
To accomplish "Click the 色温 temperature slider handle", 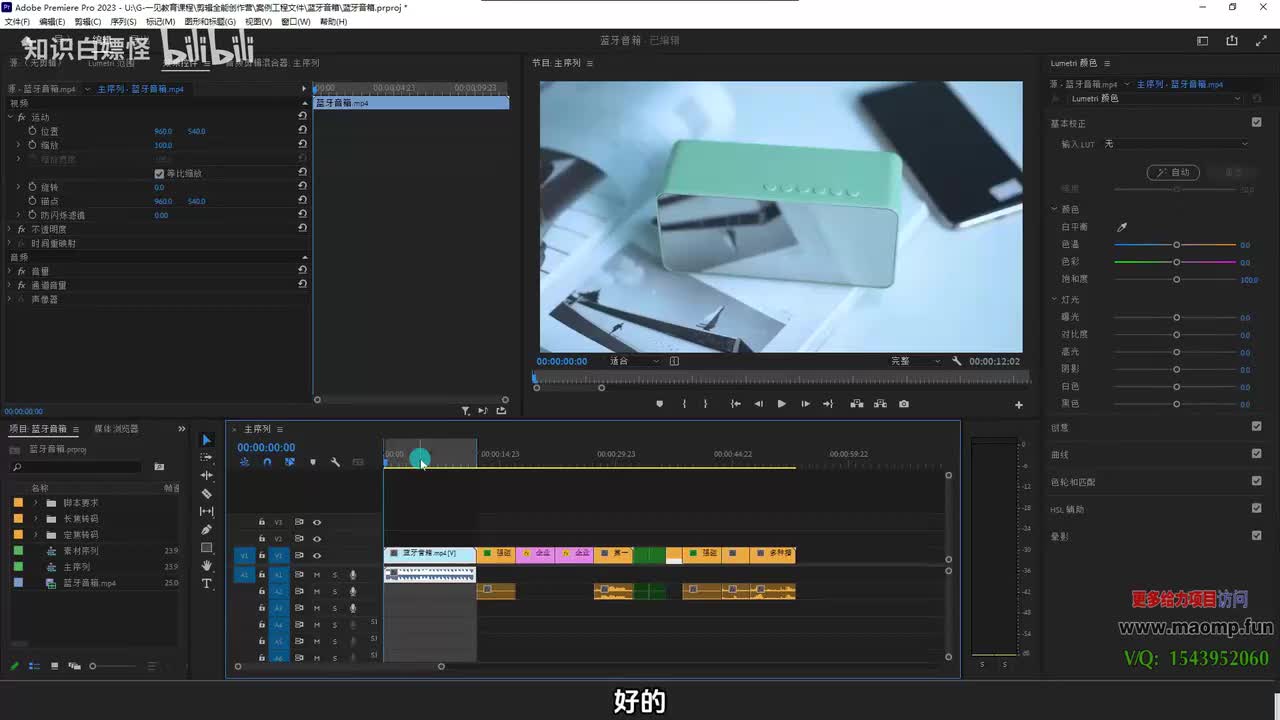I will [1176, 245].
